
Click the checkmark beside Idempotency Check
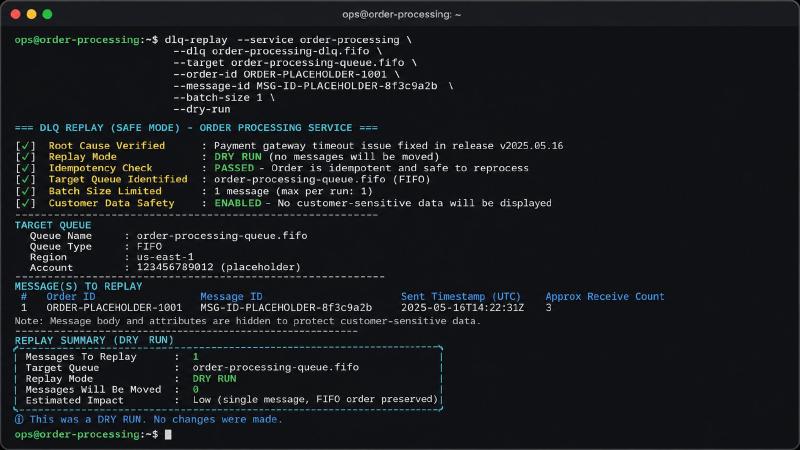26,168
